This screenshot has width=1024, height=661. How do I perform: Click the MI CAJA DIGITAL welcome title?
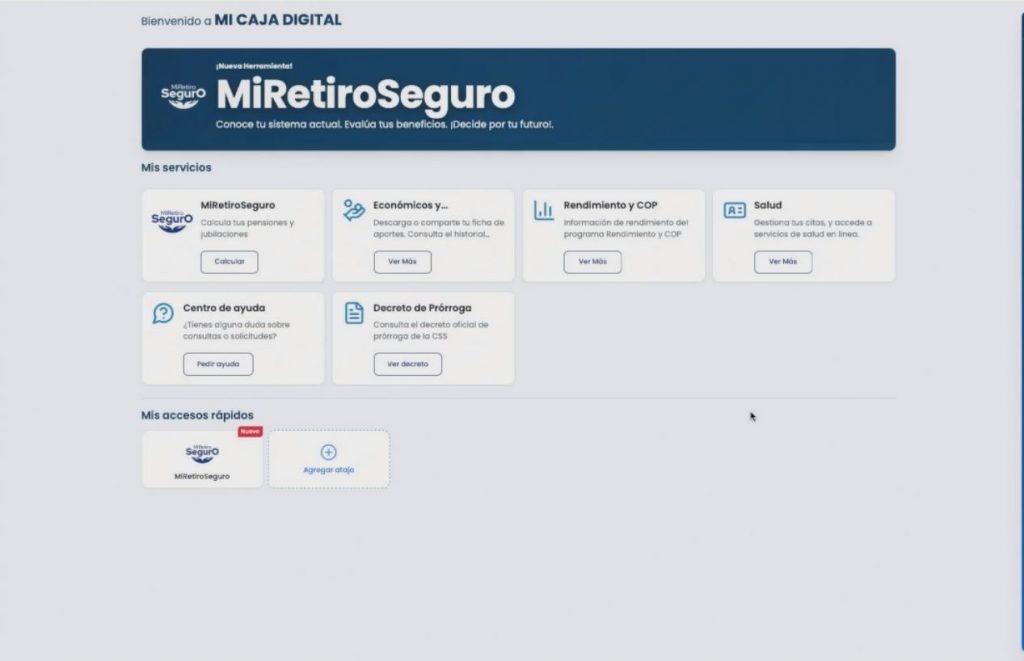click(x=278, y=20)
